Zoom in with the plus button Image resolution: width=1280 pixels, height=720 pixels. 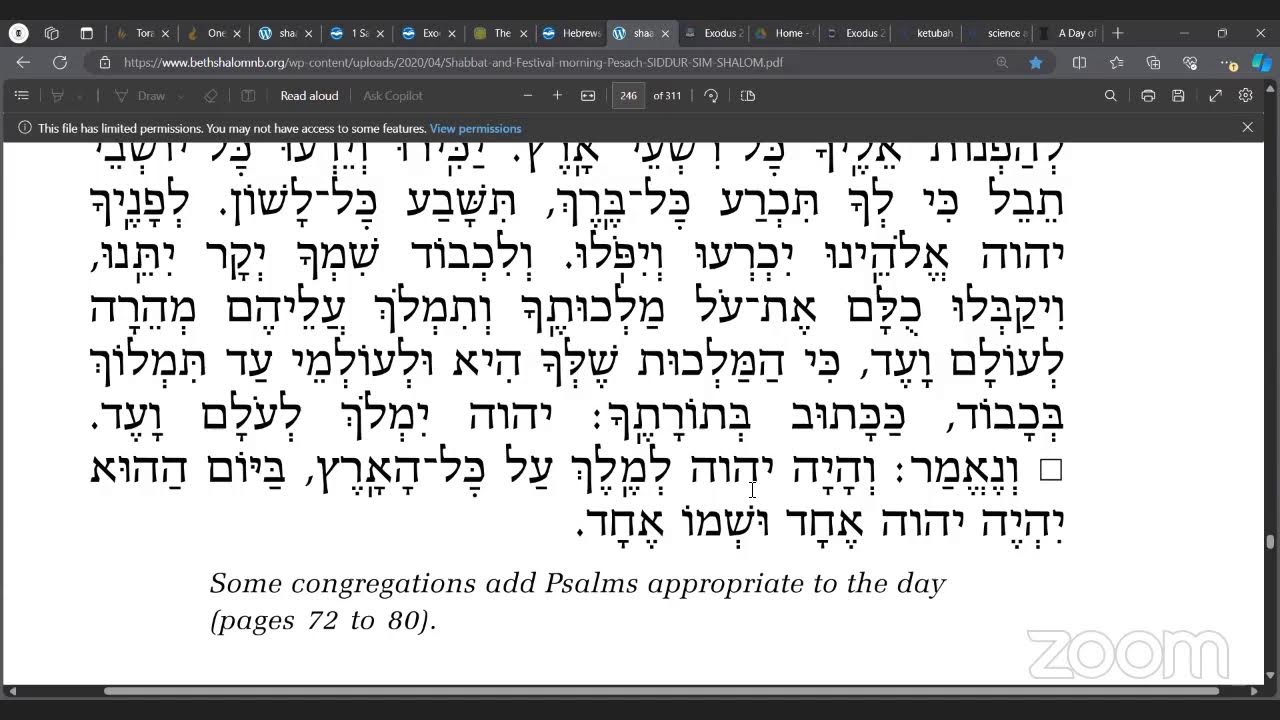[x=557, y=96]
